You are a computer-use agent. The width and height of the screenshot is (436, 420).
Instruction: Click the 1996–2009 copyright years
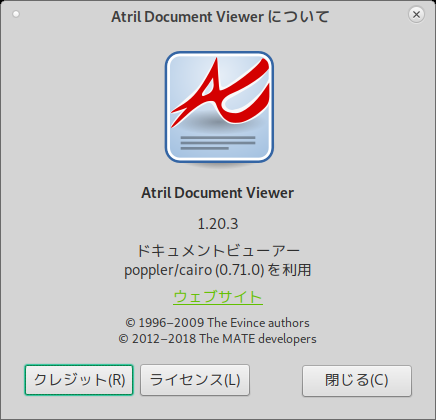click(x=171, y=323)
